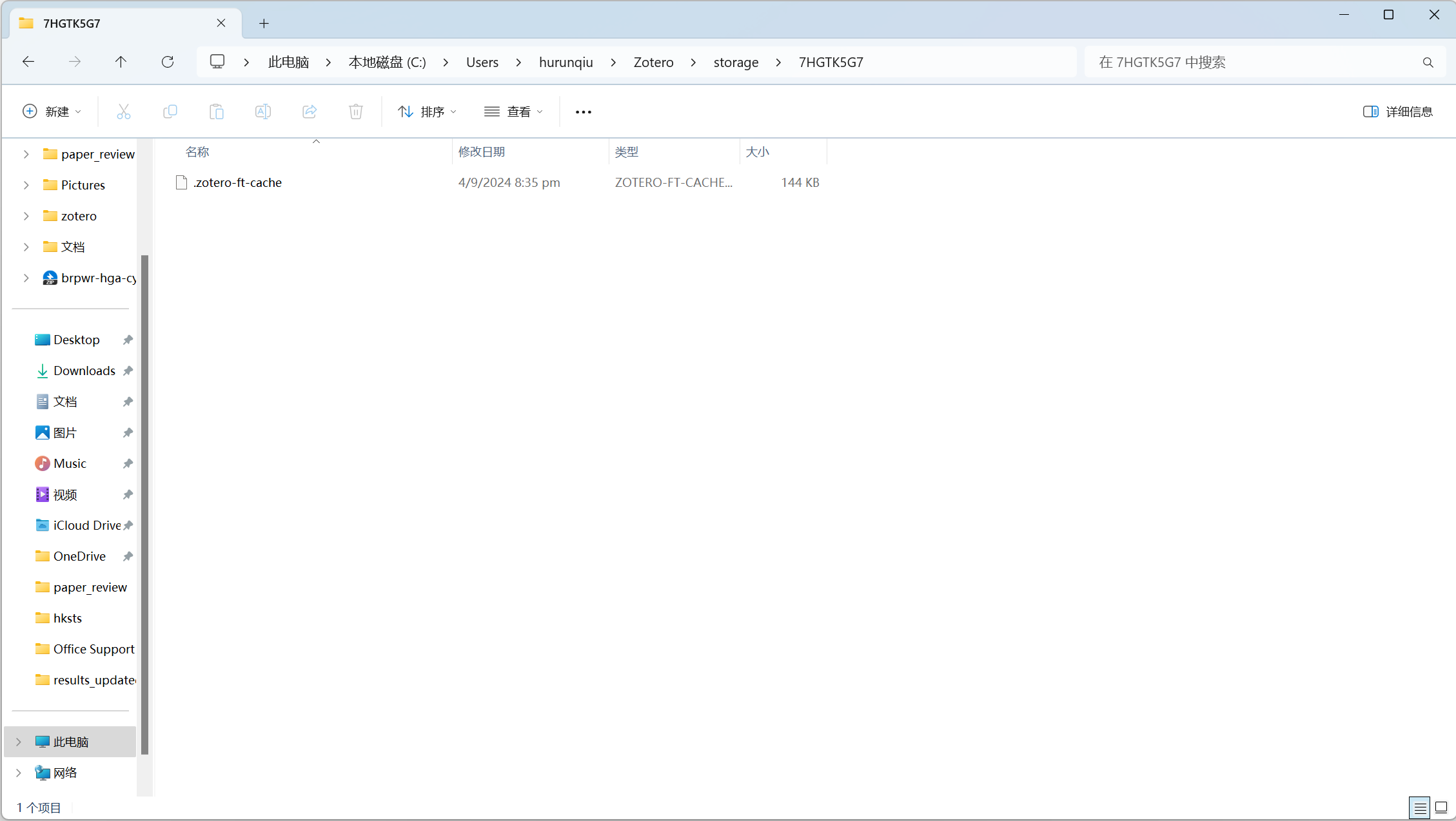Screen dimensions: 1456x821
Task: Open the 排序 sort dropdown
Action: pos(428,112)
